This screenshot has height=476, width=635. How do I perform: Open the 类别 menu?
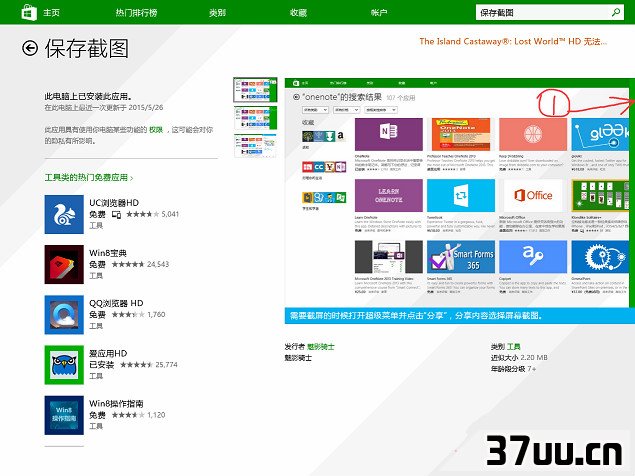[x=217, y=13]
